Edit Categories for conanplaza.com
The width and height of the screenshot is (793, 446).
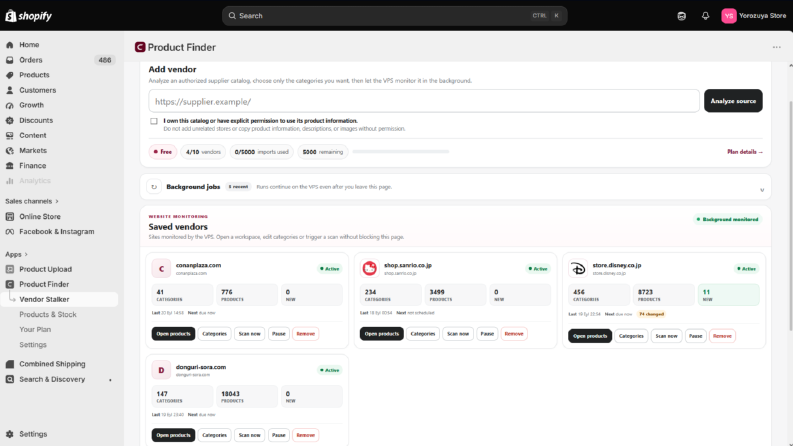[x=214, y=334]
